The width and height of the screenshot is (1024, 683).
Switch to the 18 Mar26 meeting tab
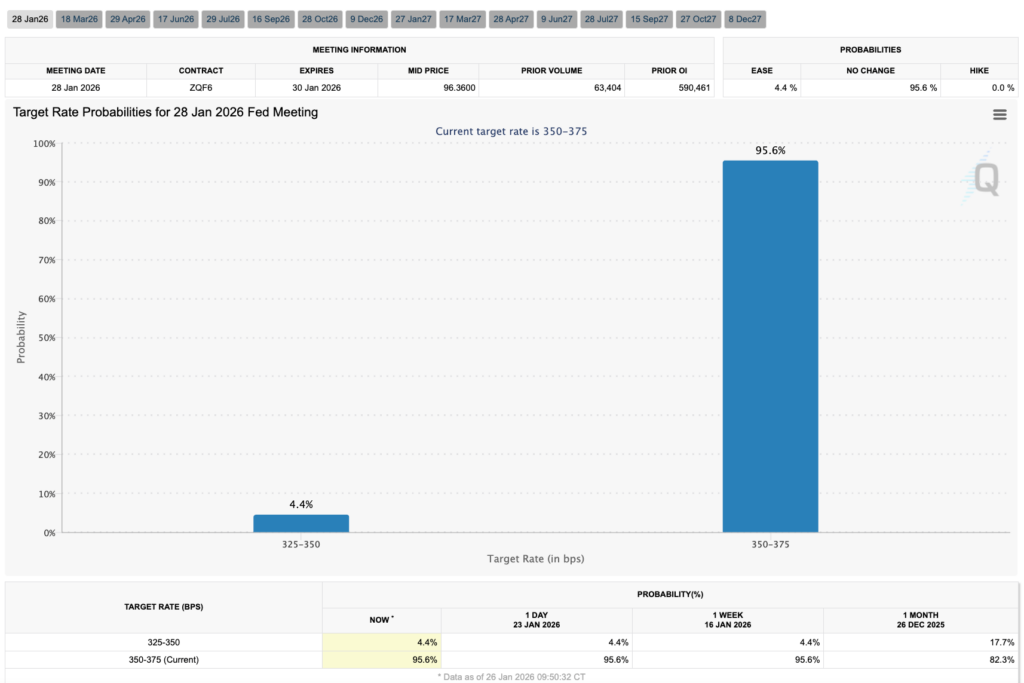(x=79, y=19)
